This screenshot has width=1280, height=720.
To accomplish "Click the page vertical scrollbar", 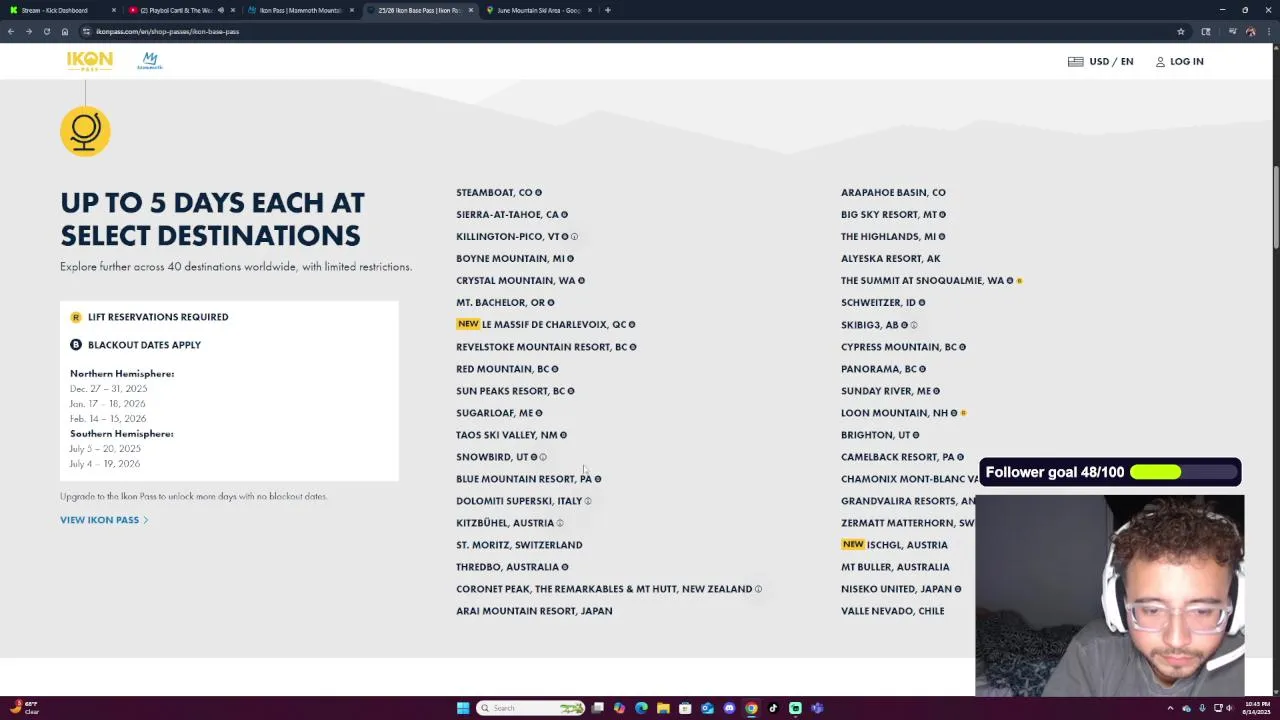I will 1275,210.
